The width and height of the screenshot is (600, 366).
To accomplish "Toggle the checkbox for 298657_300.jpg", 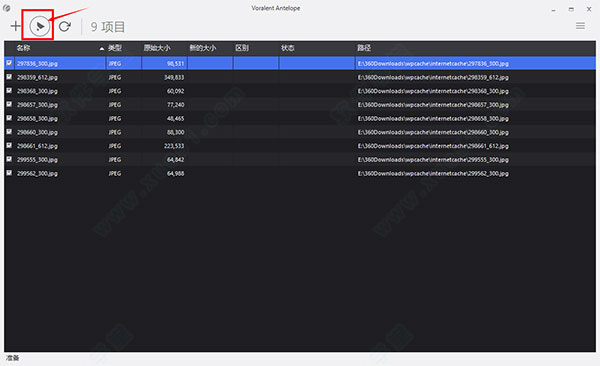I will [x=9, y=105].
